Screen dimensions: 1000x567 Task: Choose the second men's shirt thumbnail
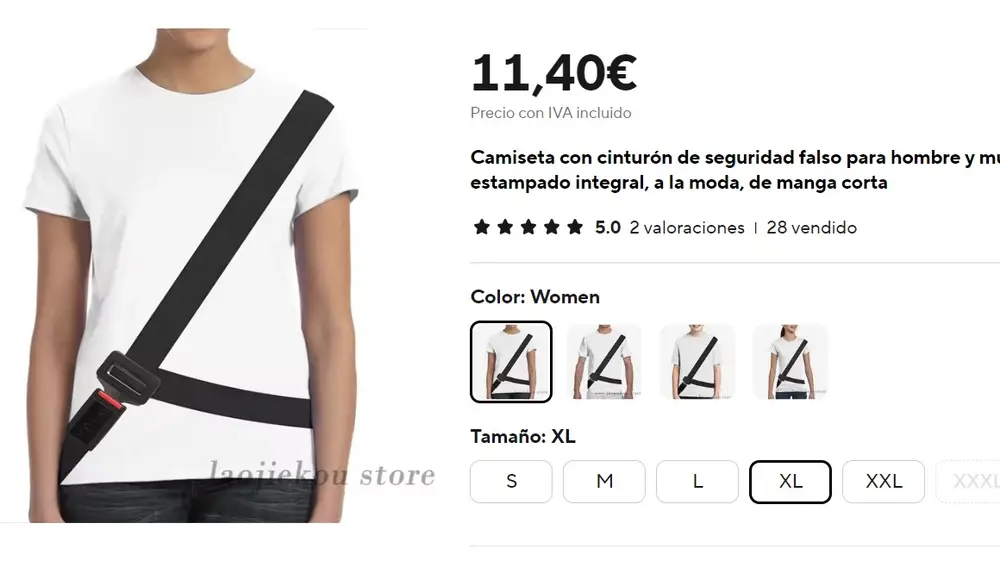pos(604,362)
